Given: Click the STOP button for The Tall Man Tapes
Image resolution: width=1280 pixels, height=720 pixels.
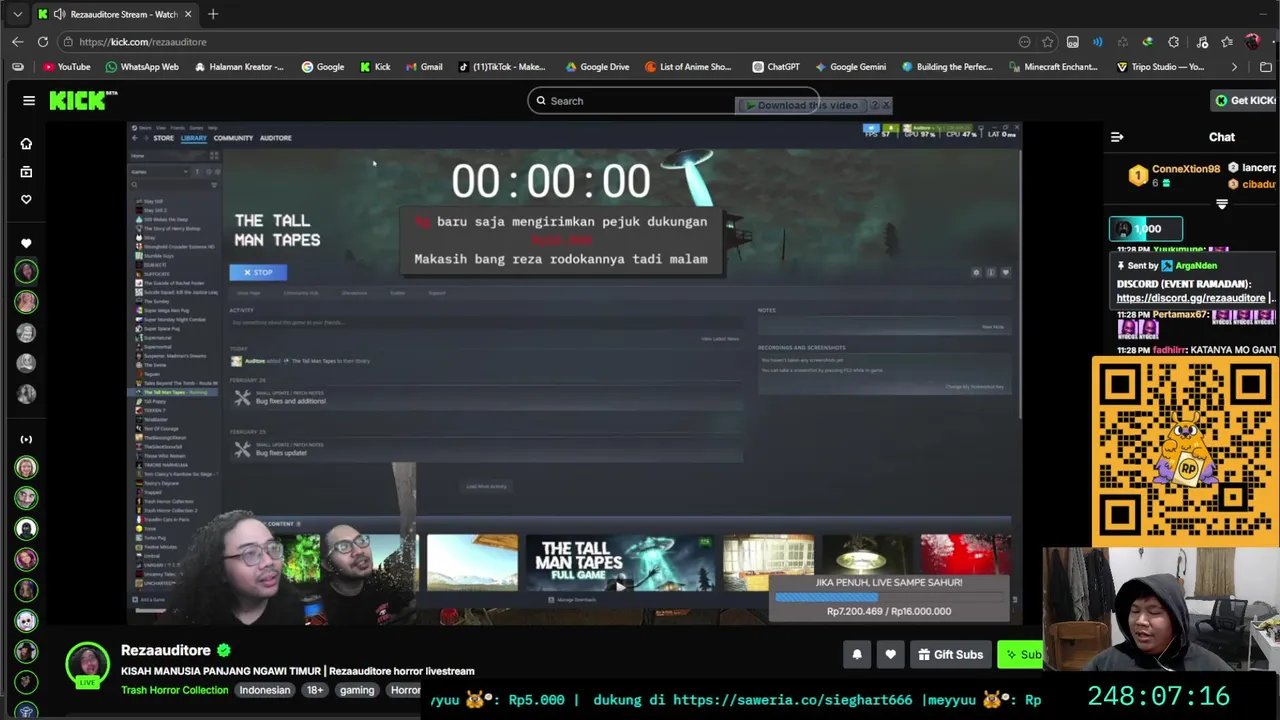Looking at the screenshot, I should click(258, 272).
